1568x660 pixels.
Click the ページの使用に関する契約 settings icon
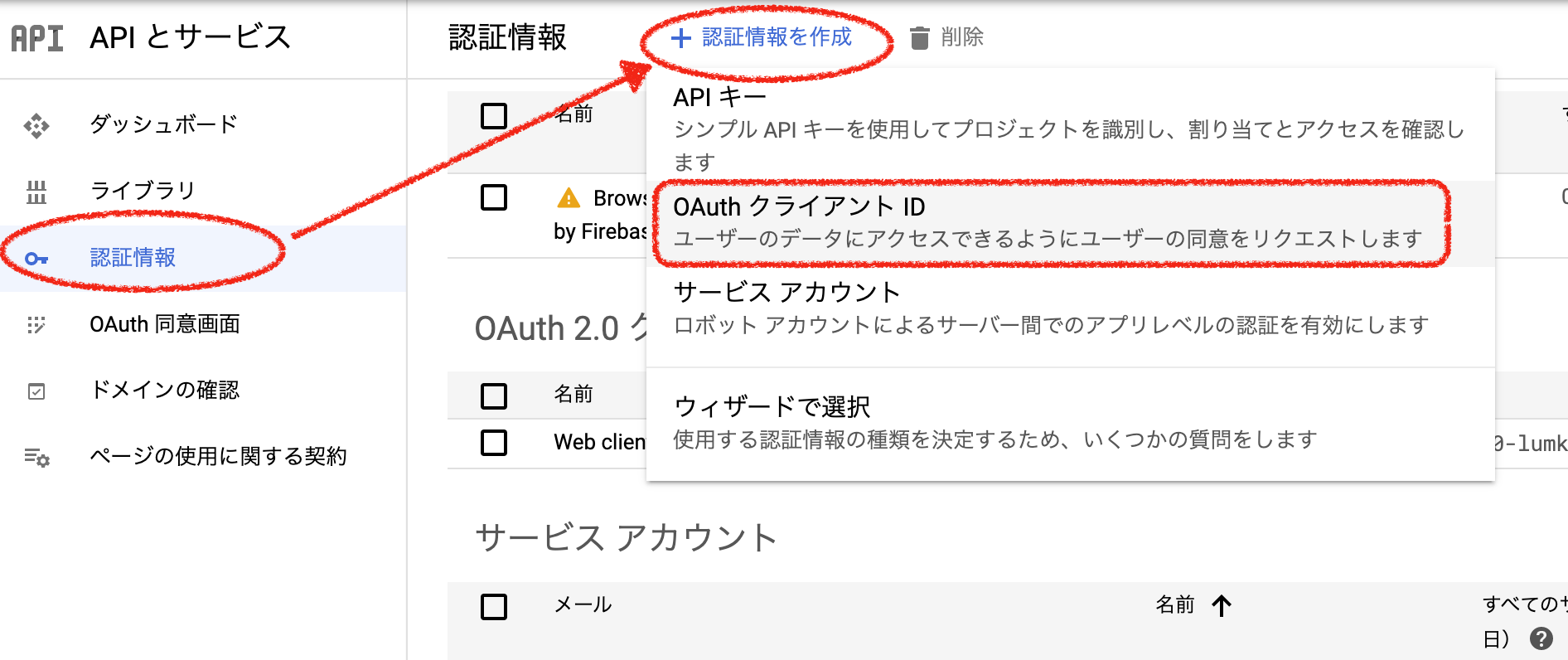click(36, 458)
